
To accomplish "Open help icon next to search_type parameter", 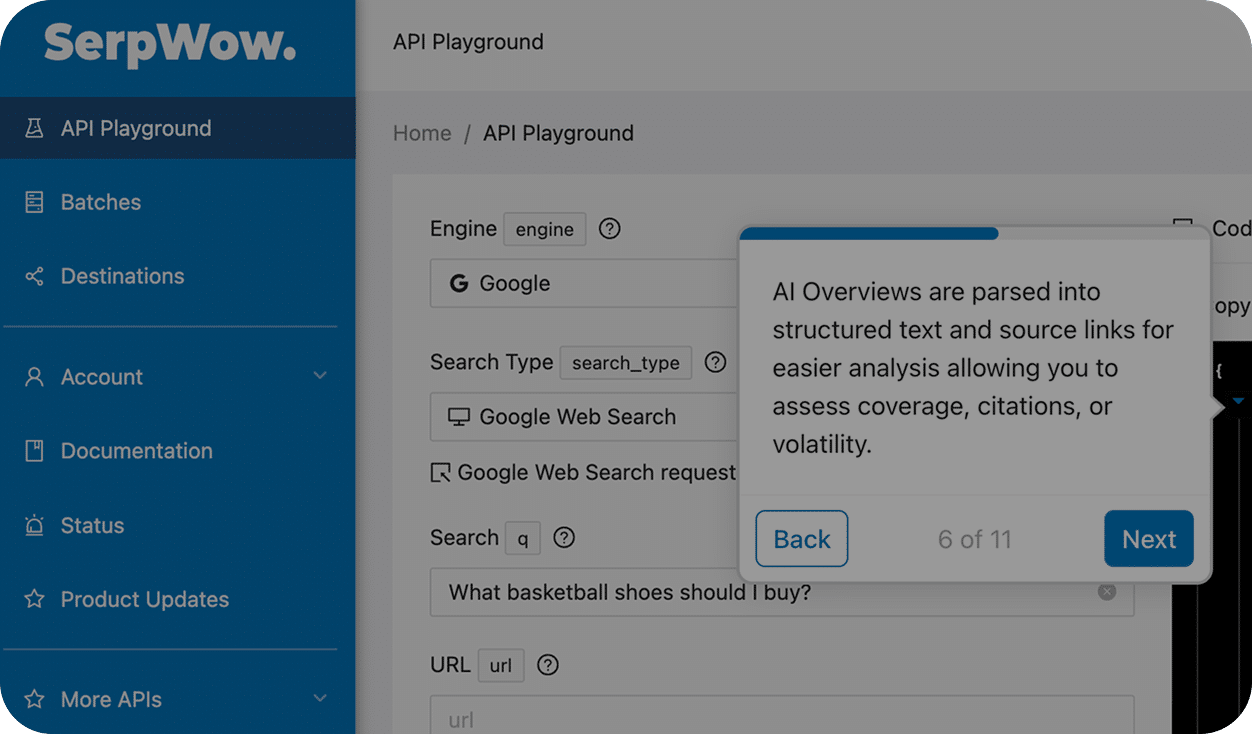I will [x=715, y=362].
